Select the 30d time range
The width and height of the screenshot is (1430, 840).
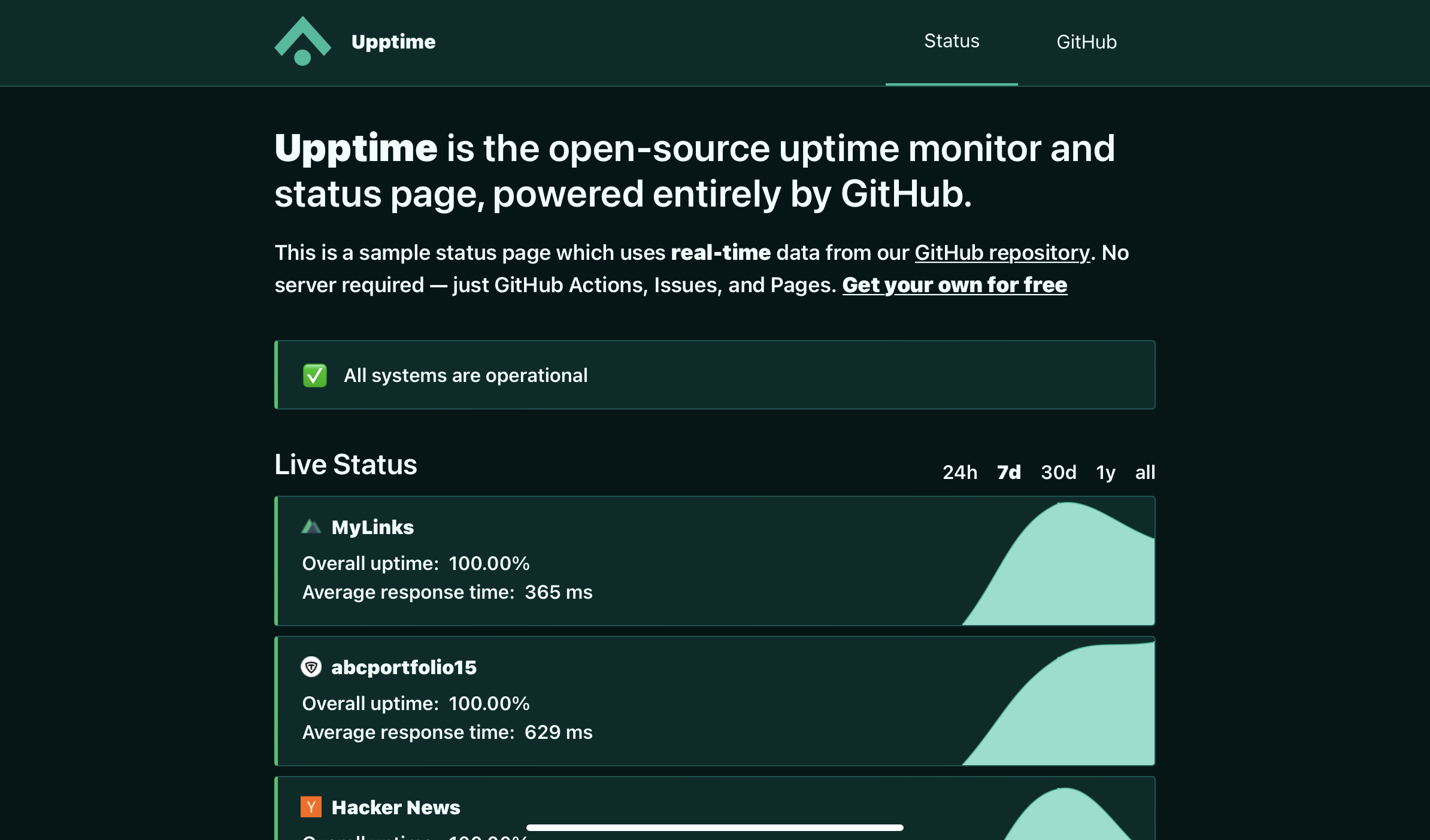click(x=1058, y=472)
